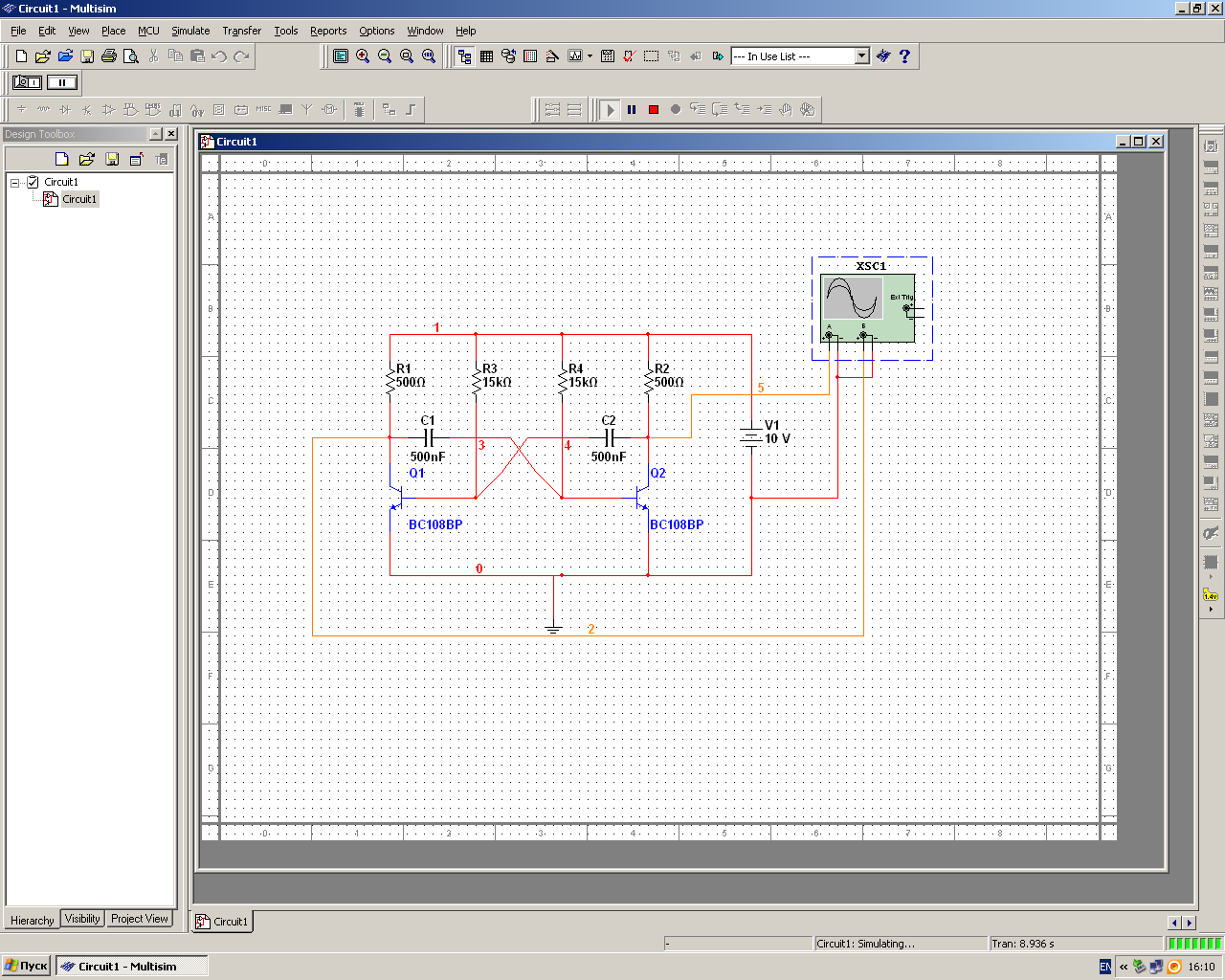
Task: Switch to the Visibility tab
Action: [82, 919]
